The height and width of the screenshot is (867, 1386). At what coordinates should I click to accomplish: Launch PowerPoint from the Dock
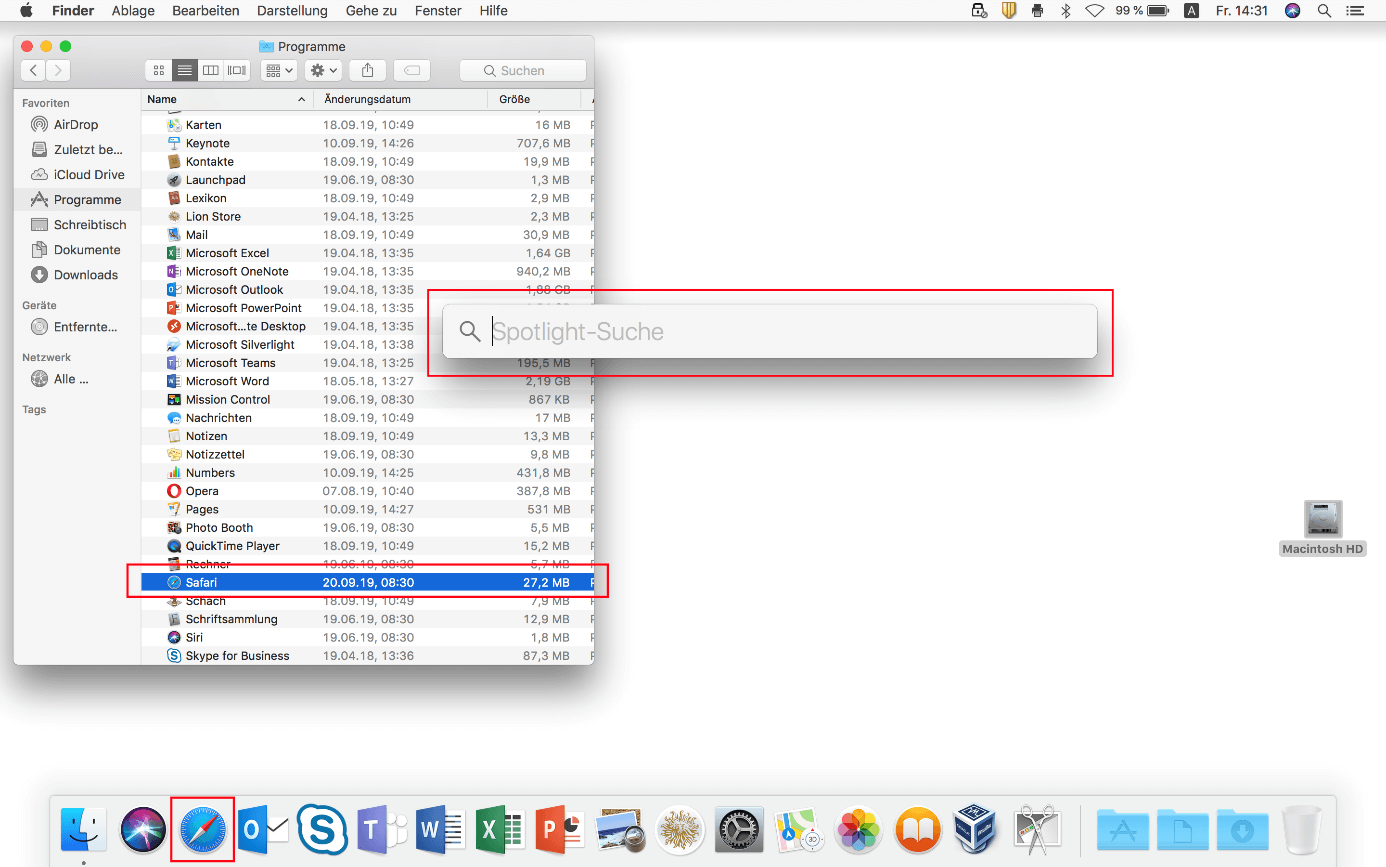[x=560, y=829]
